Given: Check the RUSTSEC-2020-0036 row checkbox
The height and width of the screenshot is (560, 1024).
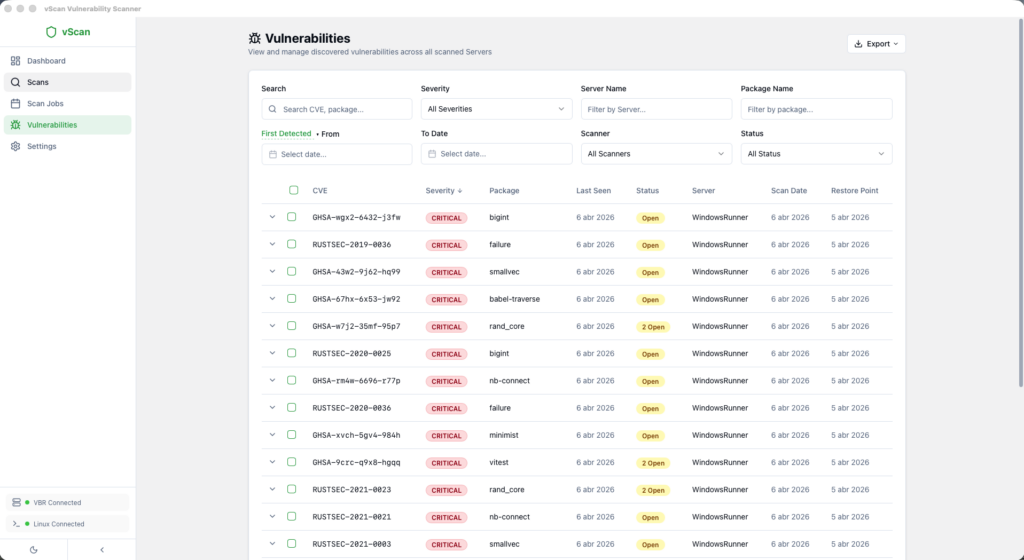Looking at the screenshot, I should pos(292,407).
